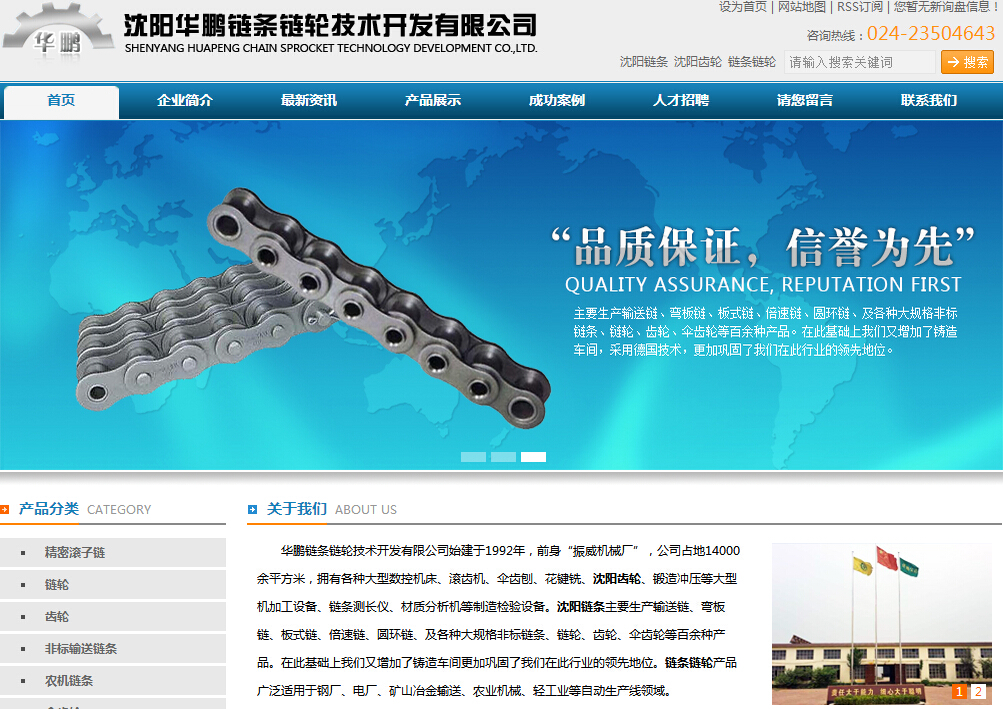Image resolution: width=1003 pixels, height=709 pixels.
Task: Select 产品展示 in the navigation bar
Action: pos(433,100)
